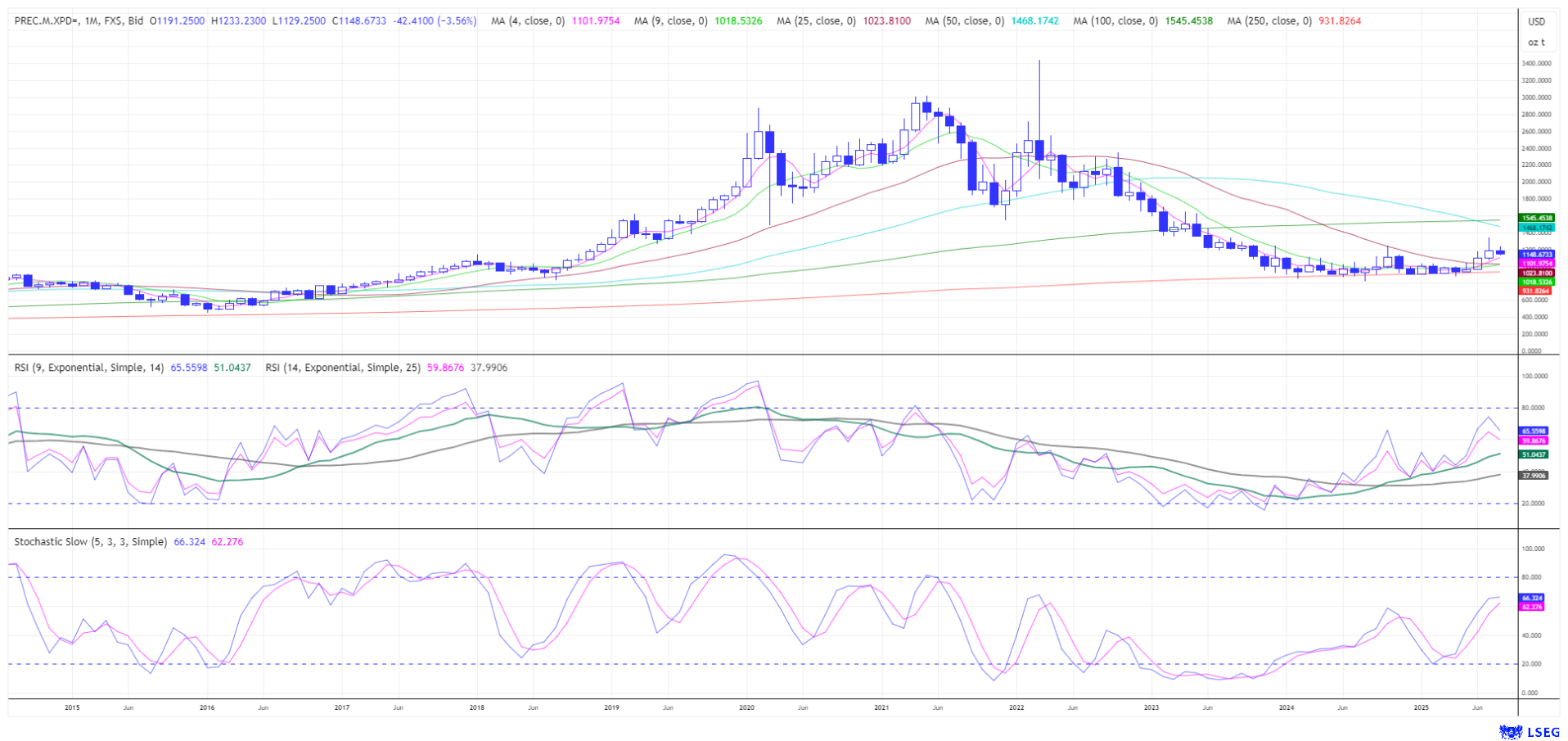
Task: Select the MA (9, close, 0) indicator label
Action: 670,21
